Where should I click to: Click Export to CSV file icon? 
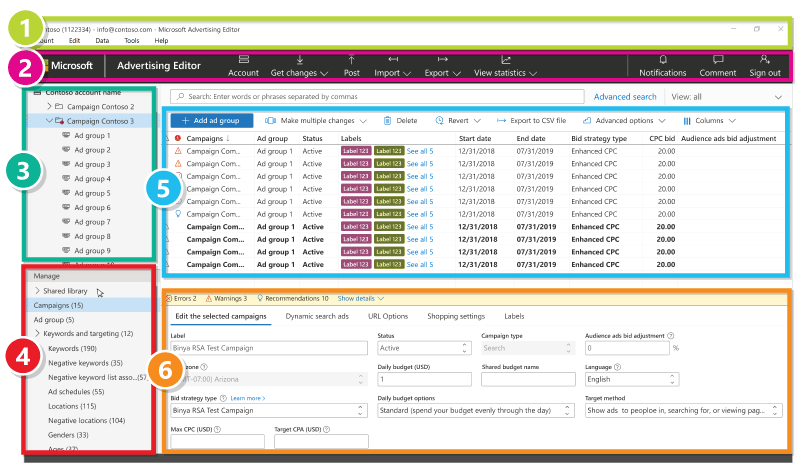[x=501, y=121]
